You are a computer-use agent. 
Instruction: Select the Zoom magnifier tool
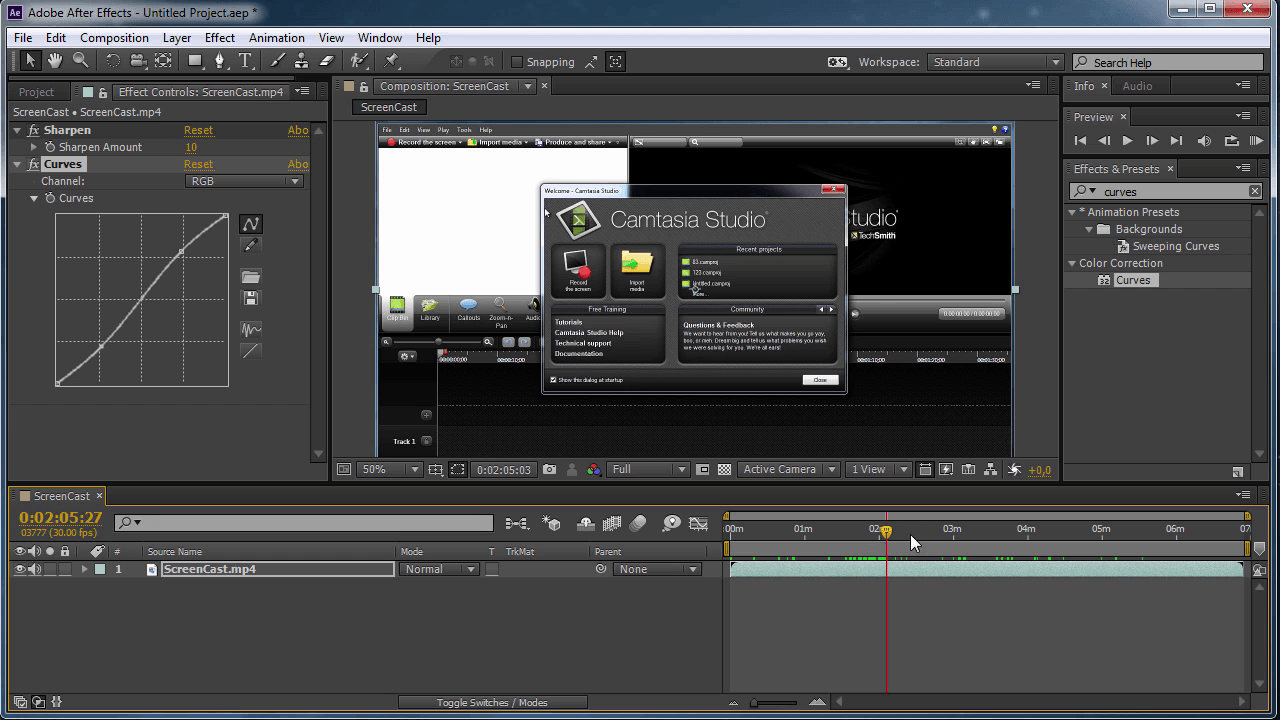pyautogui.click(x=80, y=61)
